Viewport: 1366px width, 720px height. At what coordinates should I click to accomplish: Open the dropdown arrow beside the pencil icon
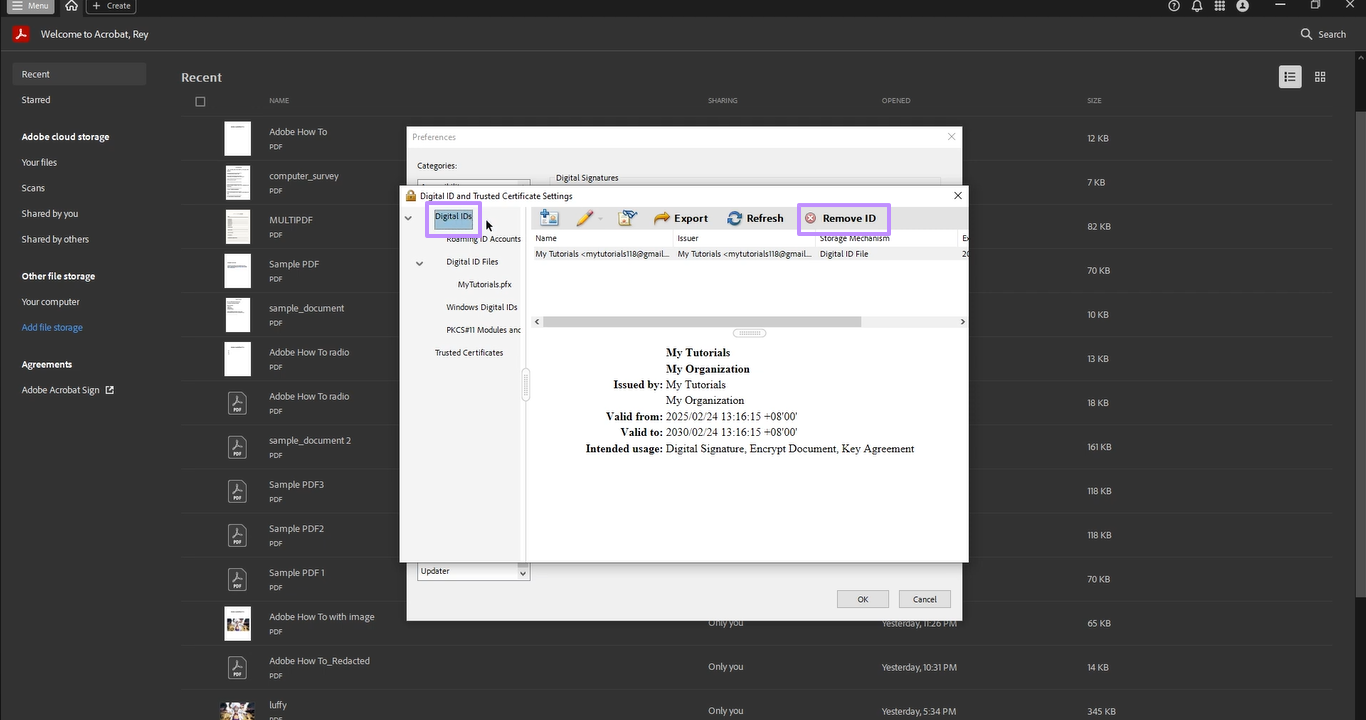point(601,219)
